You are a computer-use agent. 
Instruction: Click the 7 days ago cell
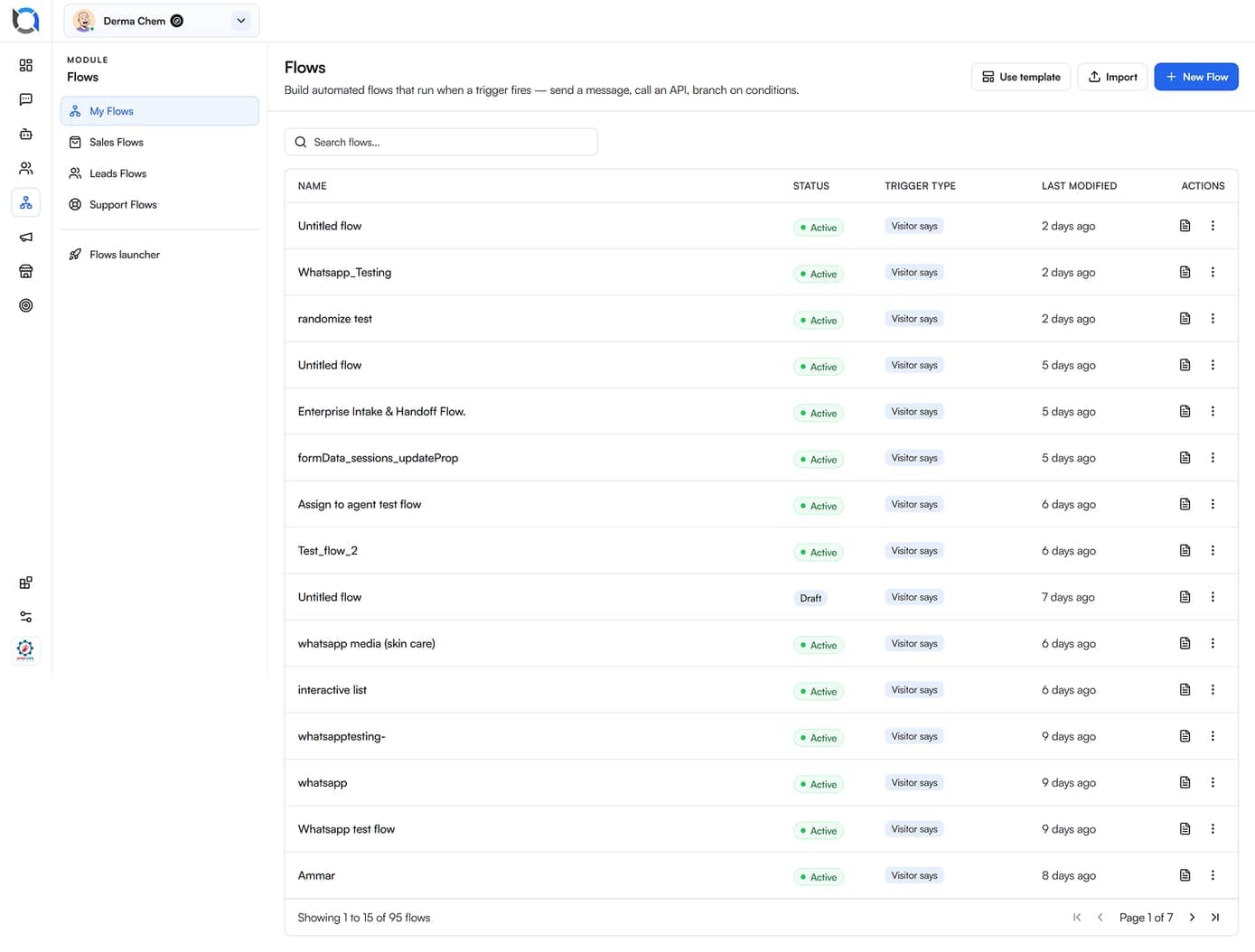[1068, 597]
